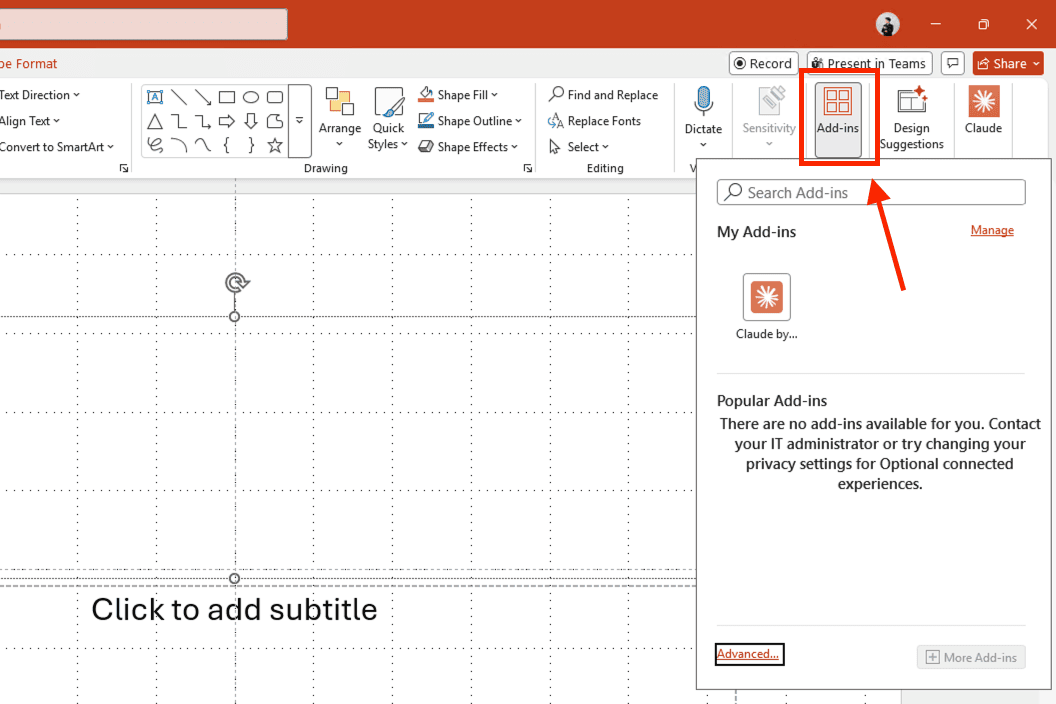Click the Manage link
This screenshot has height=704, width=1056.
(x=992, y=230)
